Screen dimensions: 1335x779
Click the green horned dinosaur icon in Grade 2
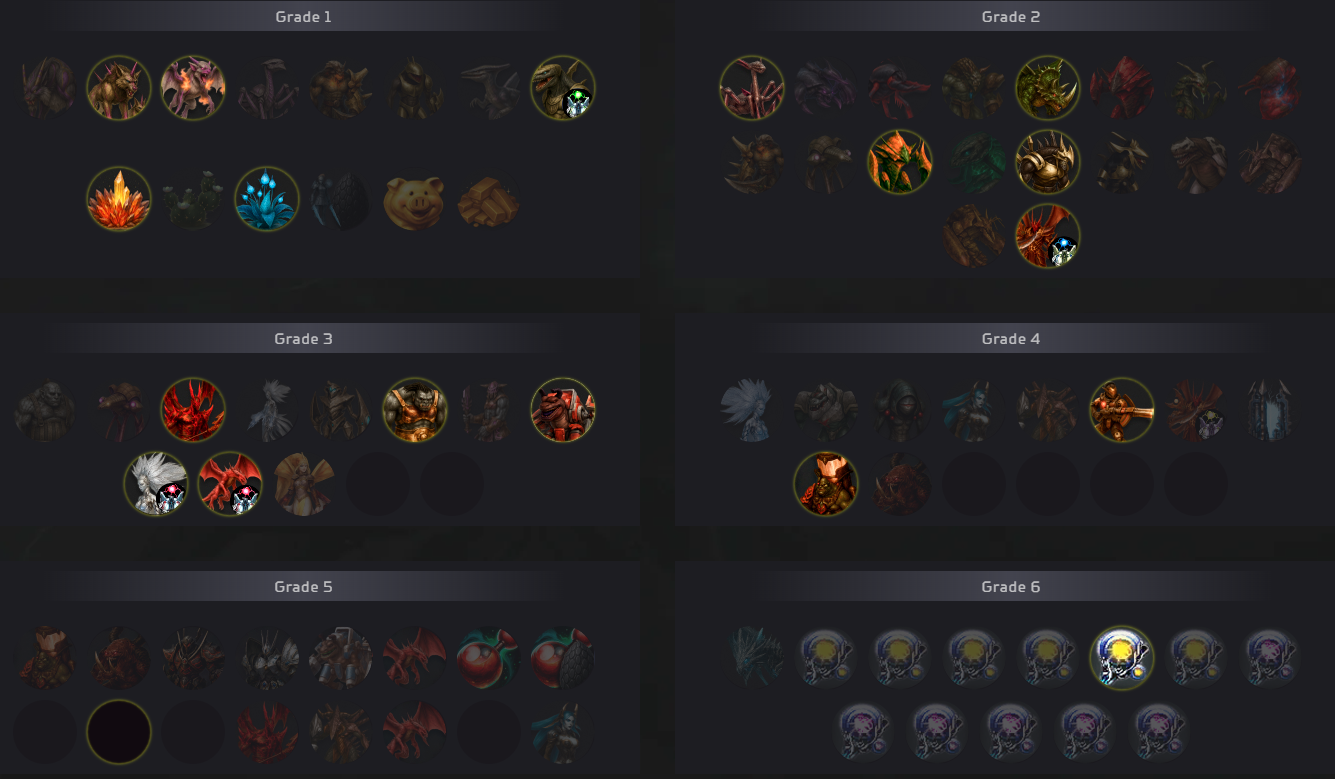tap(1048, 88)
